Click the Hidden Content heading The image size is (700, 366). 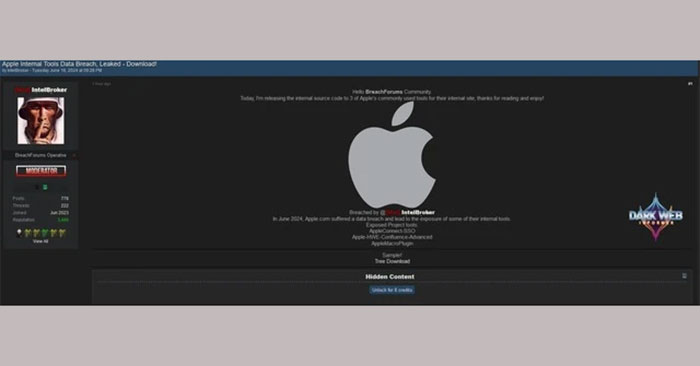(x=390, y=277)
